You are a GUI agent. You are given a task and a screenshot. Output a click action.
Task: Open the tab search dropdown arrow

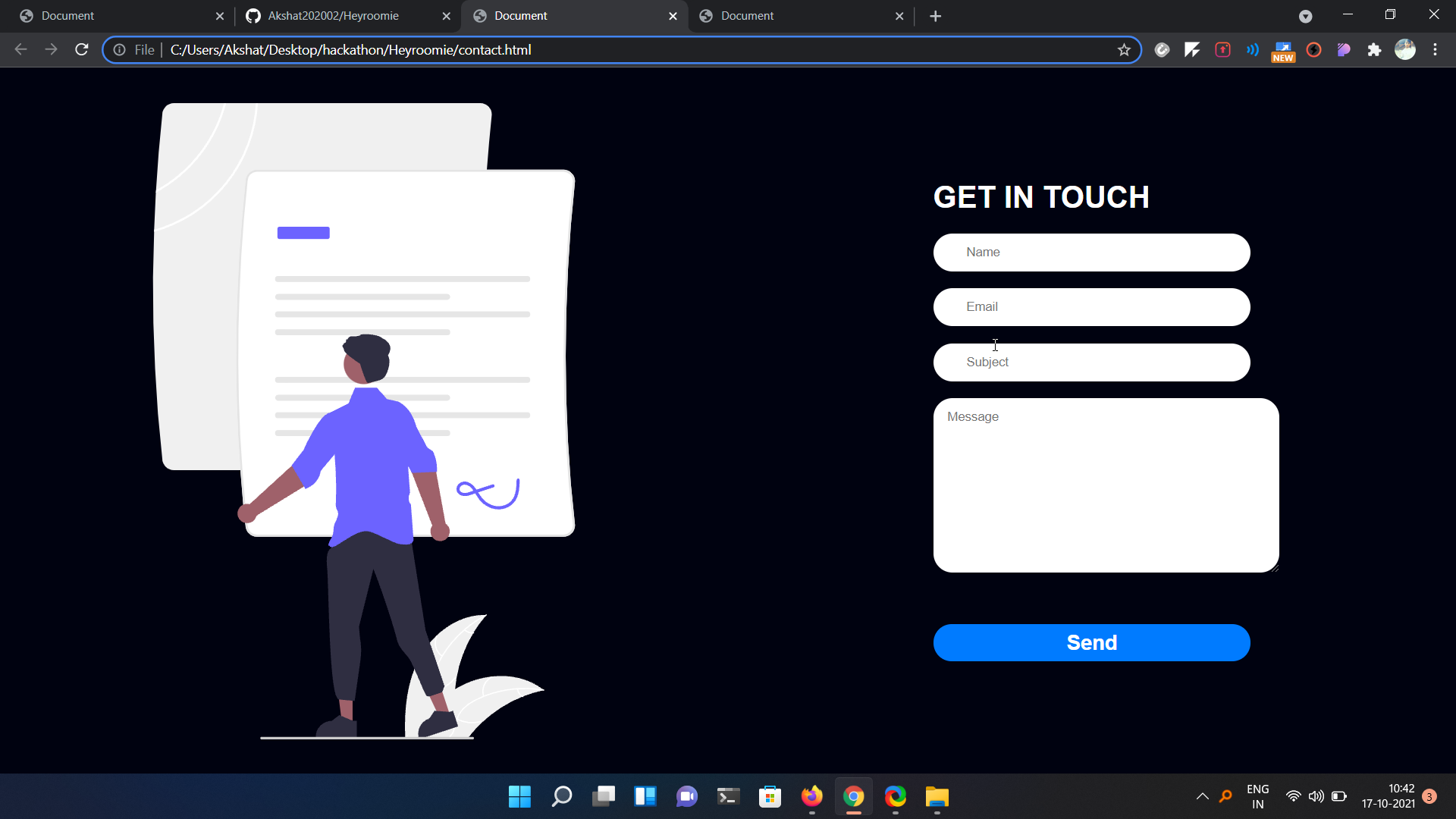(1305, 16)
